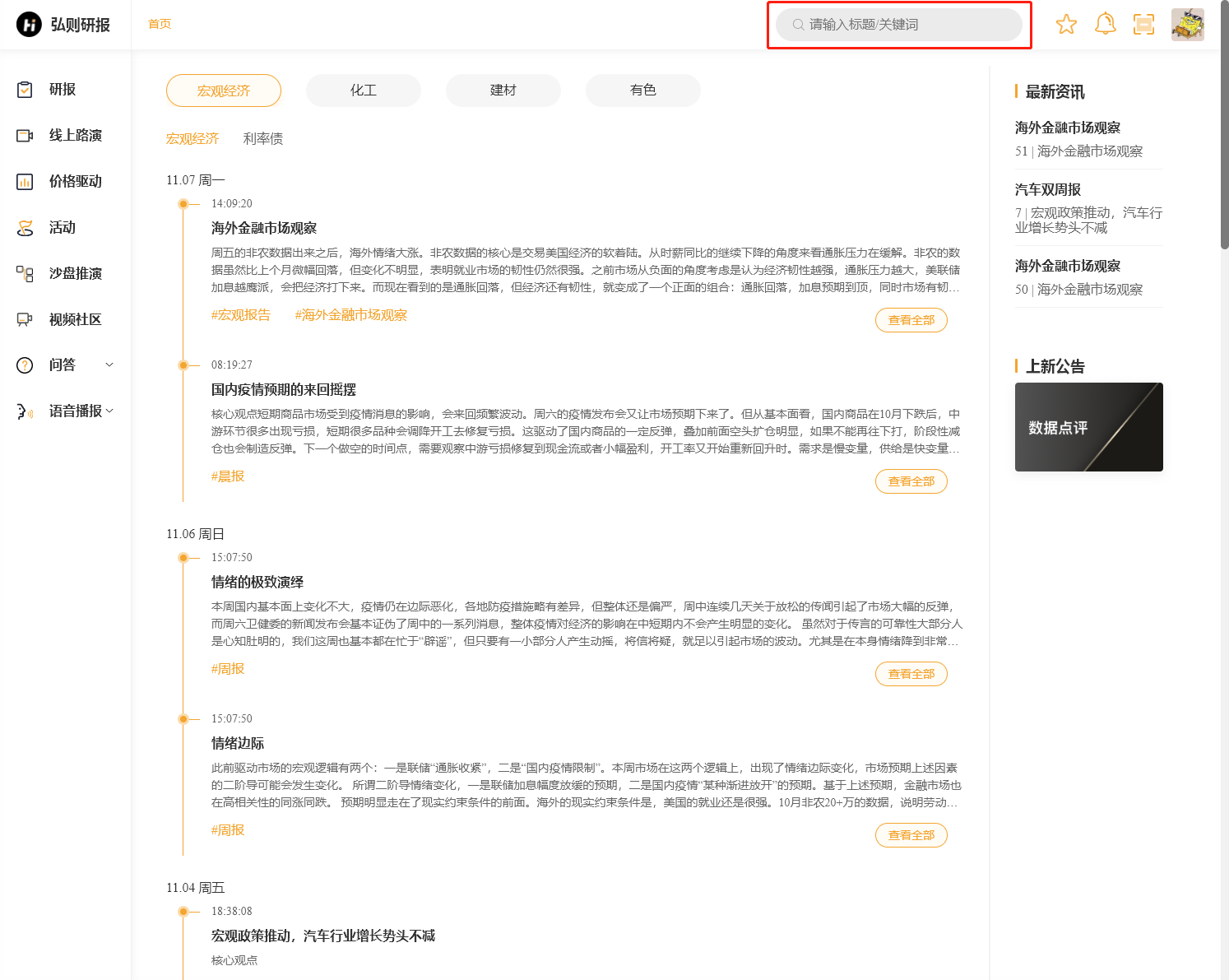Click the magnifier search icon
The image size is (1229, 980).
pyautogui.click(x=798, y=25)
